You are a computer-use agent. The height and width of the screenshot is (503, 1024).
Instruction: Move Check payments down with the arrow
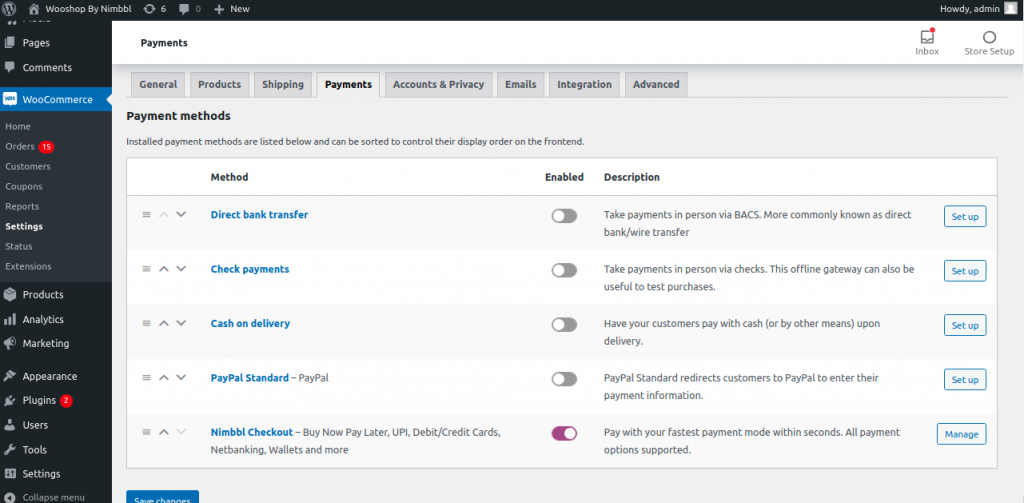coord(182,268)
